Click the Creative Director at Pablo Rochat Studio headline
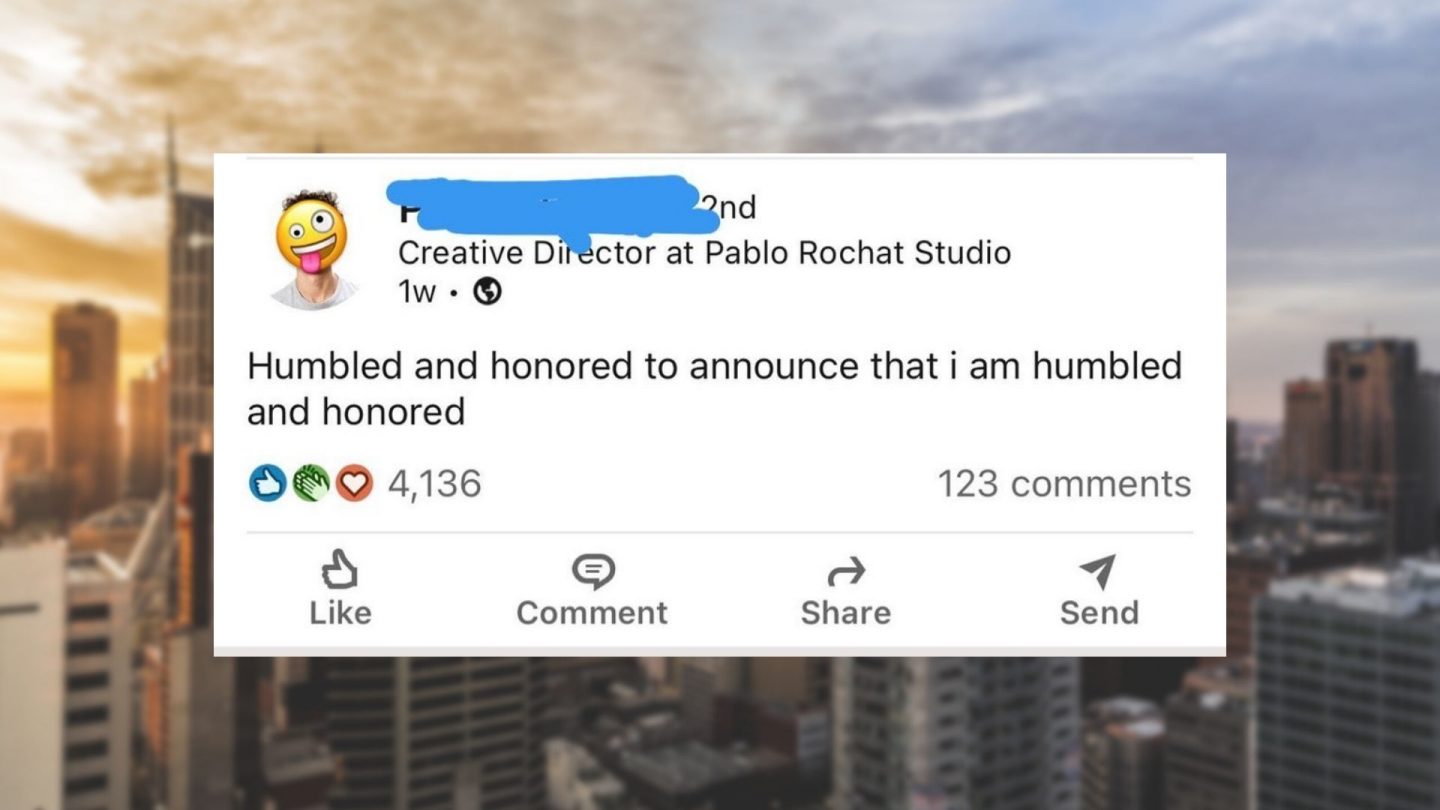 [704, 253]
